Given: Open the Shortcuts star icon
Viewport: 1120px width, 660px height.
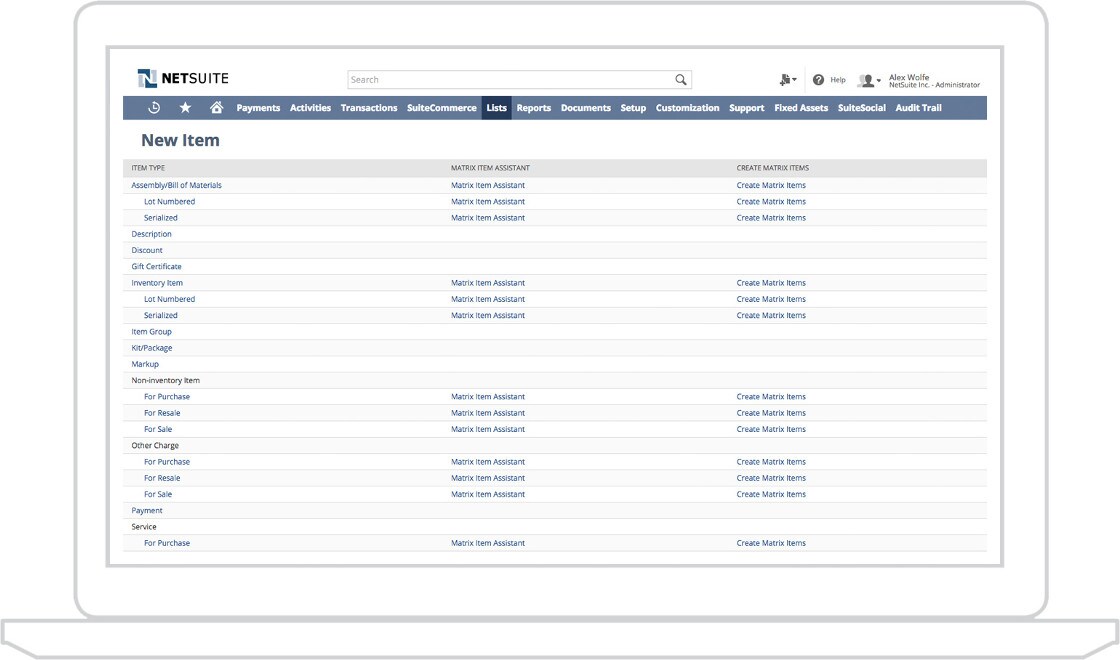Looking at the screenshot, I should tap(185, 108).
